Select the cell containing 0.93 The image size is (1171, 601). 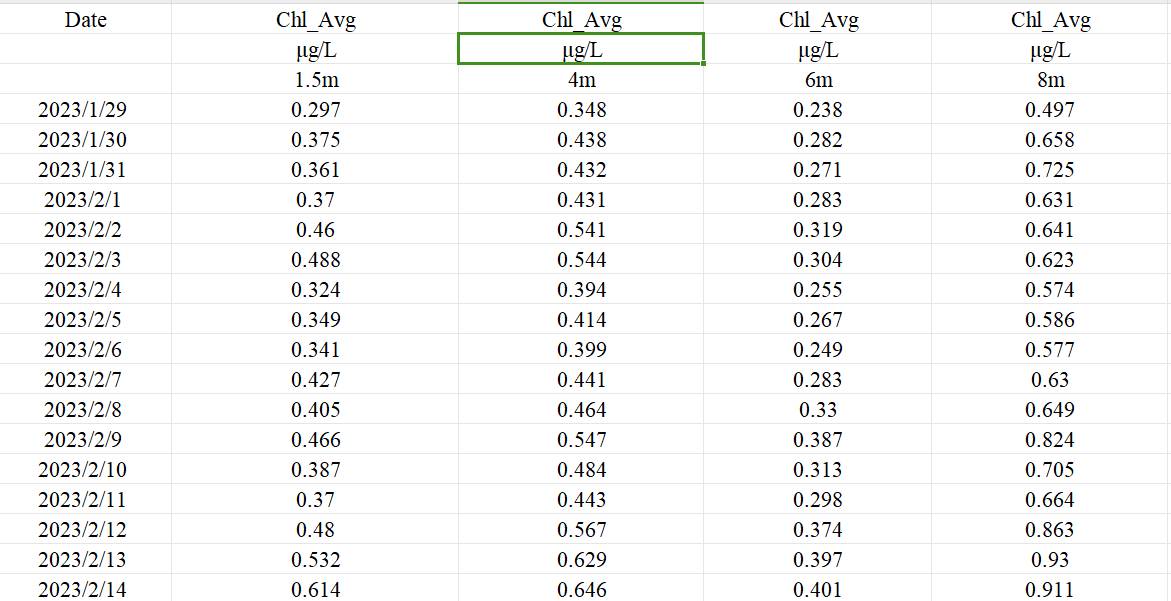pos(1050,560)
